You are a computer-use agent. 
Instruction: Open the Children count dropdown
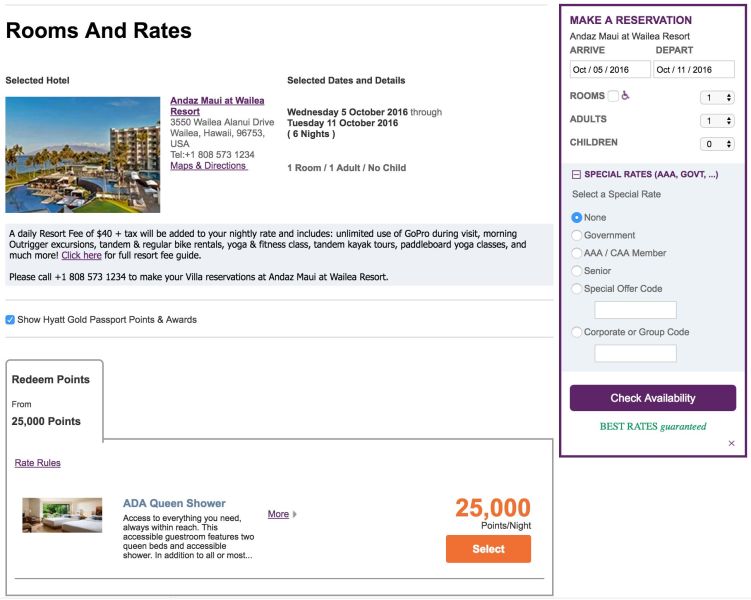717,144
